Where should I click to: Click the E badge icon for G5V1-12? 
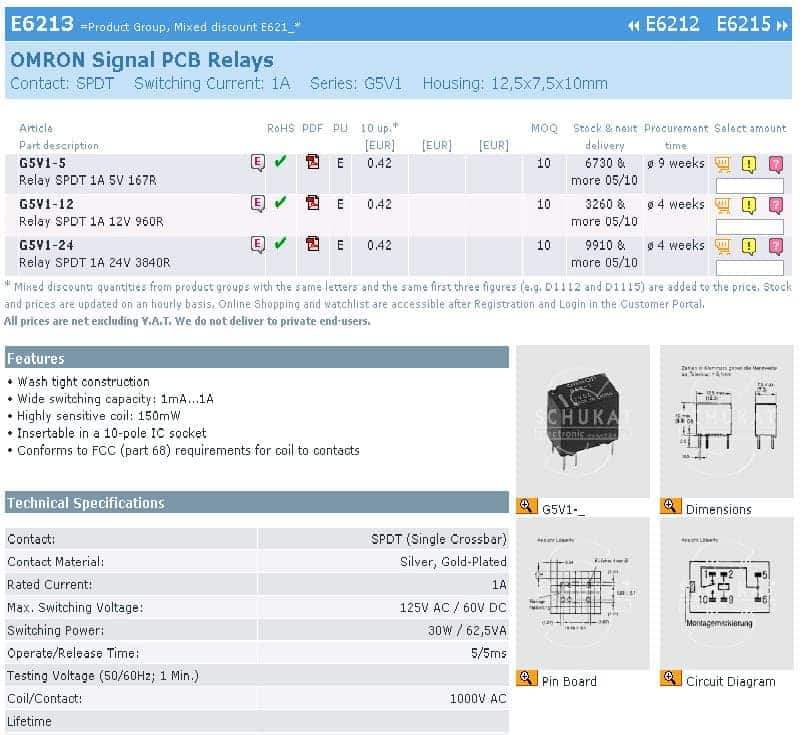(258, 204)
